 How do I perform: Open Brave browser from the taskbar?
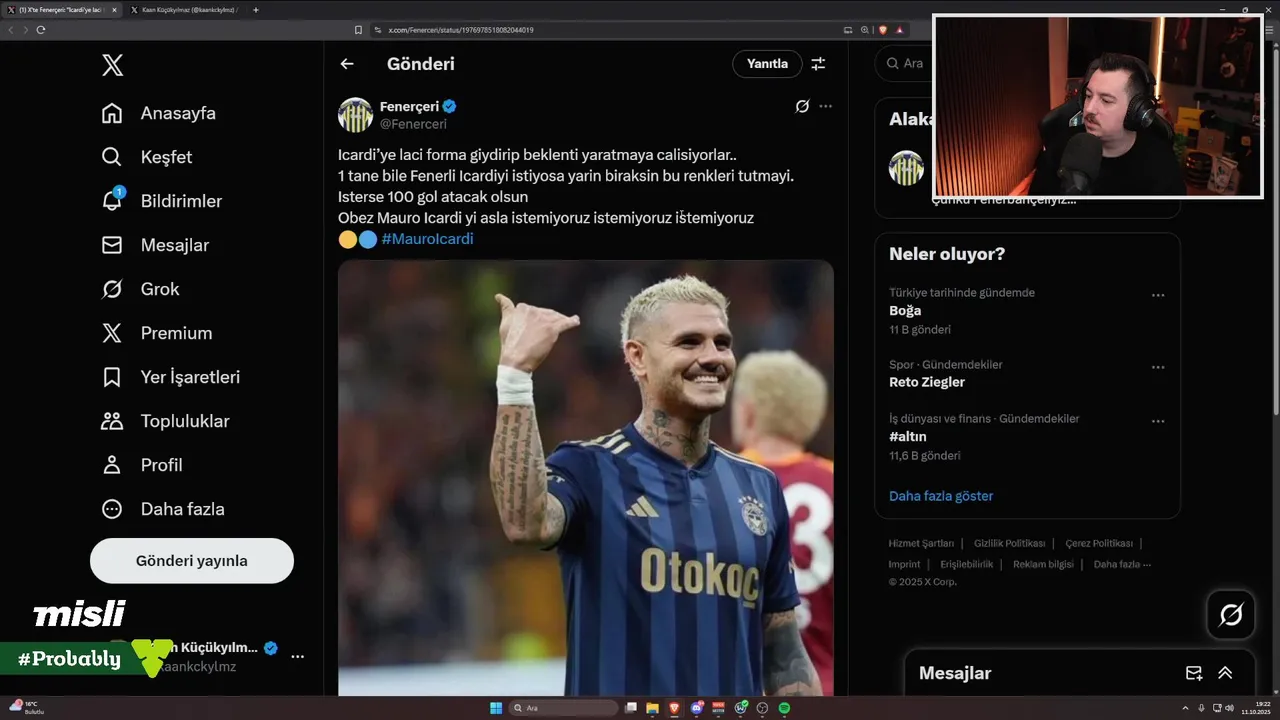pos(674,708)
